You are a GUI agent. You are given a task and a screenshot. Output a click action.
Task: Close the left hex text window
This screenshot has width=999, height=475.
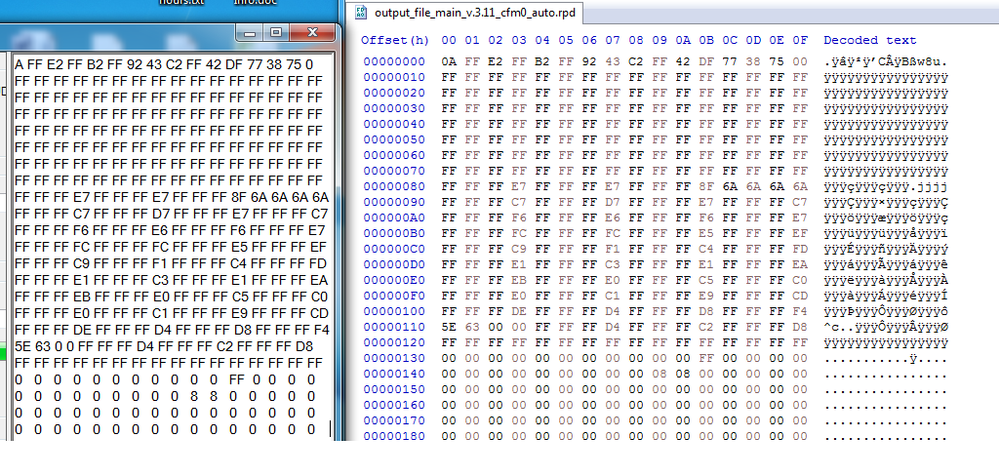click(312, 32)
